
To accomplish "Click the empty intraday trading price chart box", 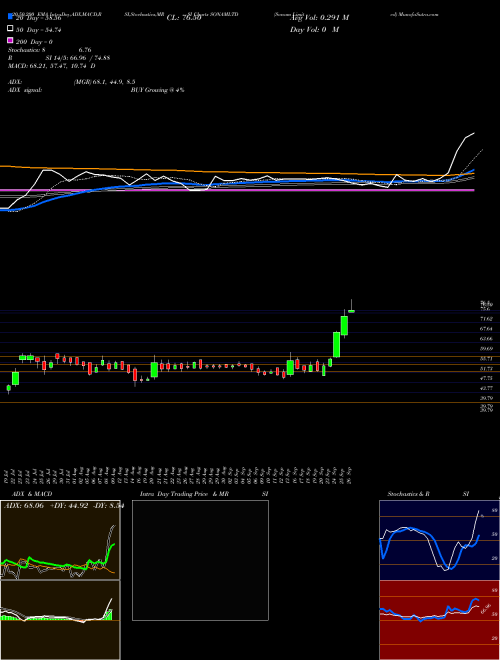I will 200,560.
